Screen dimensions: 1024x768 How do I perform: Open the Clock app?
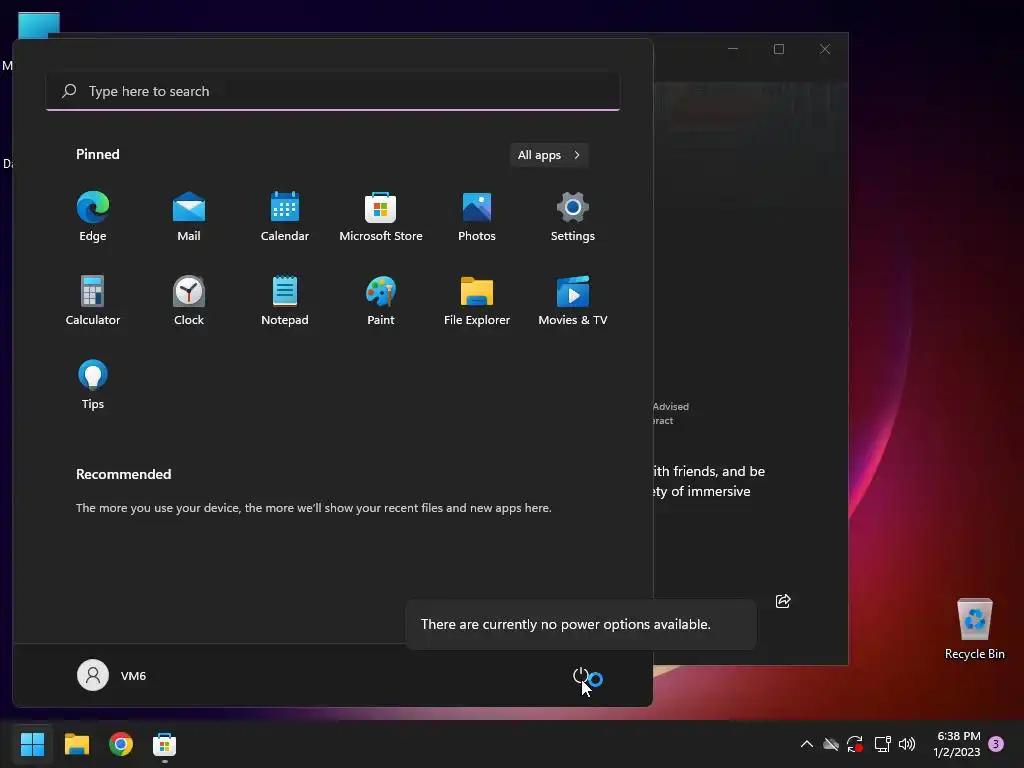pos(189,300)
